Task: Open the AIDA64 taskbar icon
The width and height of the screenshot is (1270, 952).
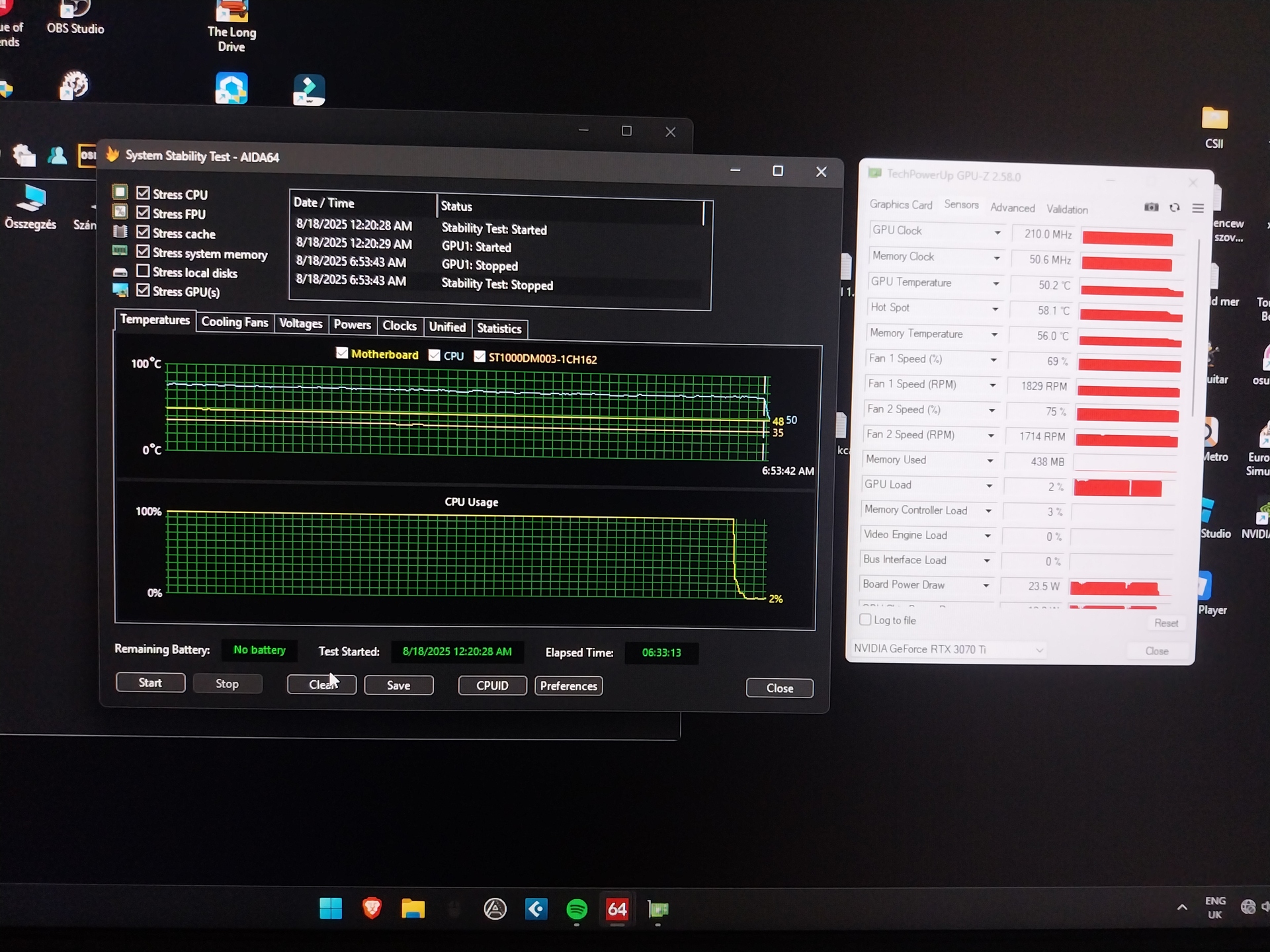Action: 617,910
